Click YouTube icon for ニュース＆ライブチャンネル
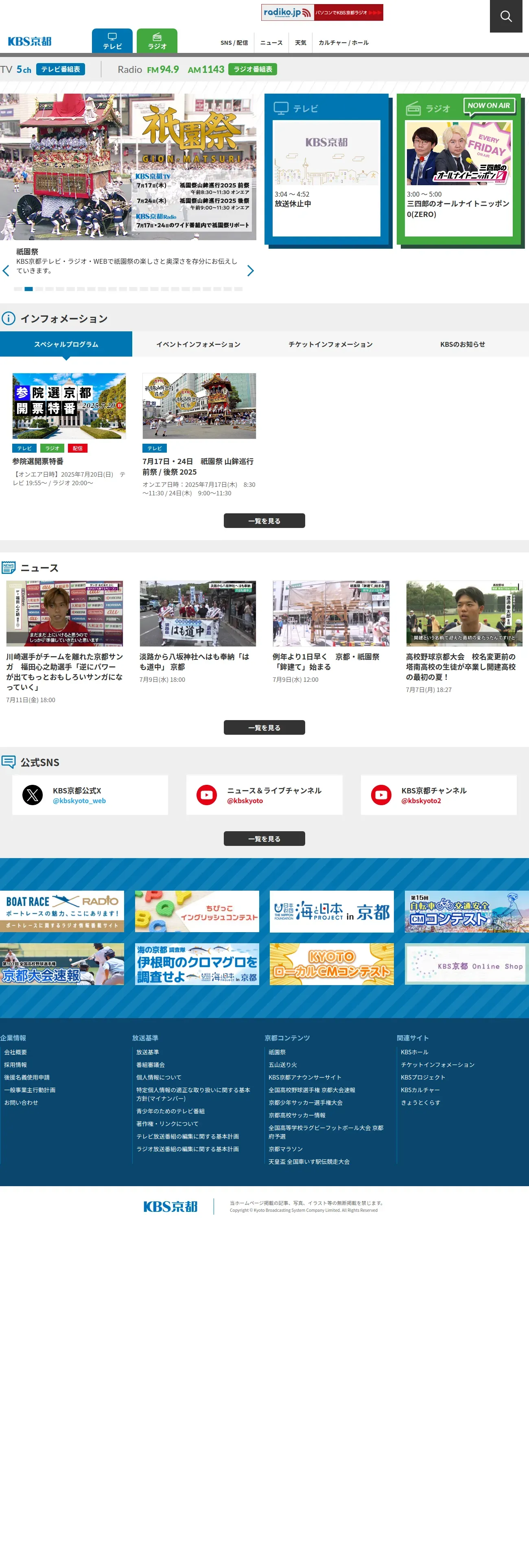The image size is (529, 1568). (x=207, y=795)
